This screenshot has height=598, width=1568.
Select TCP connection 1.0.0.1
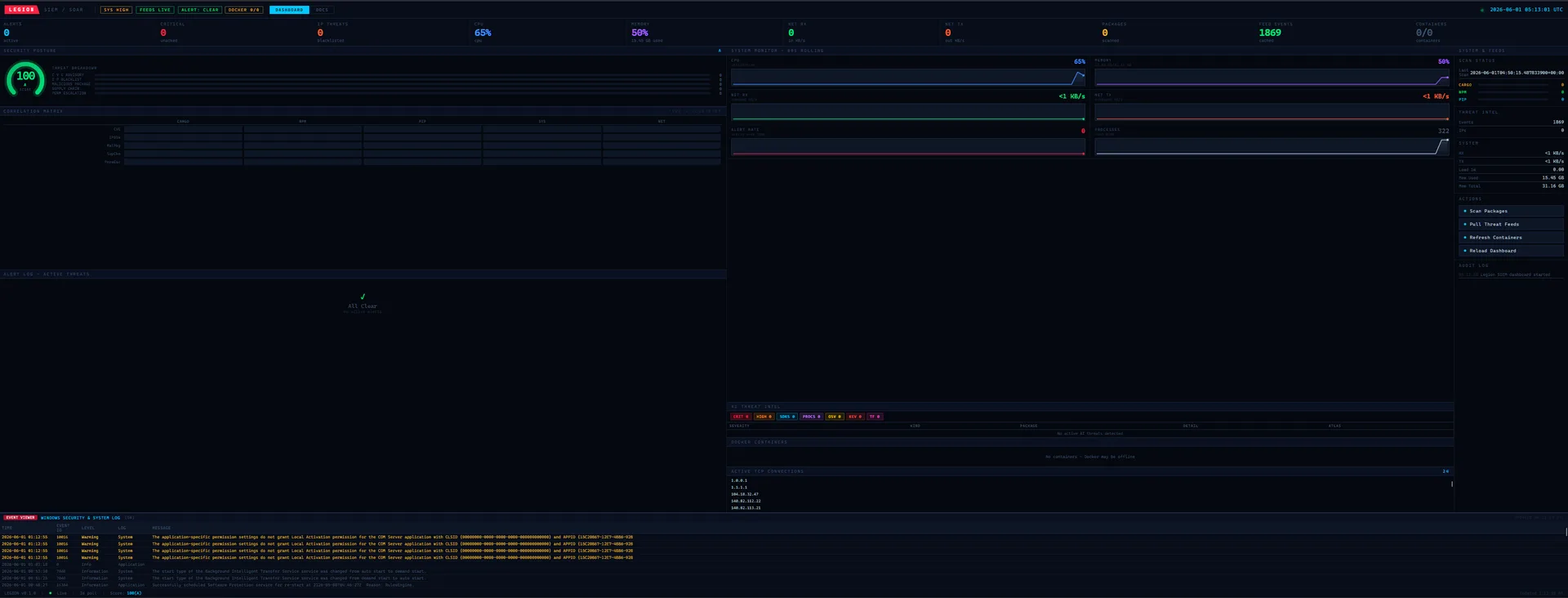pyautogui.click(x=739, y=480)
